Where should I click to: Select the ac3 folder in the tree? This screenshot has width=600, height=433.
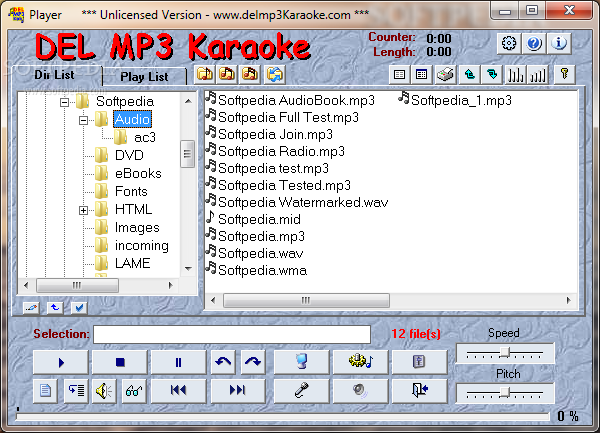[x=145, y=137]
